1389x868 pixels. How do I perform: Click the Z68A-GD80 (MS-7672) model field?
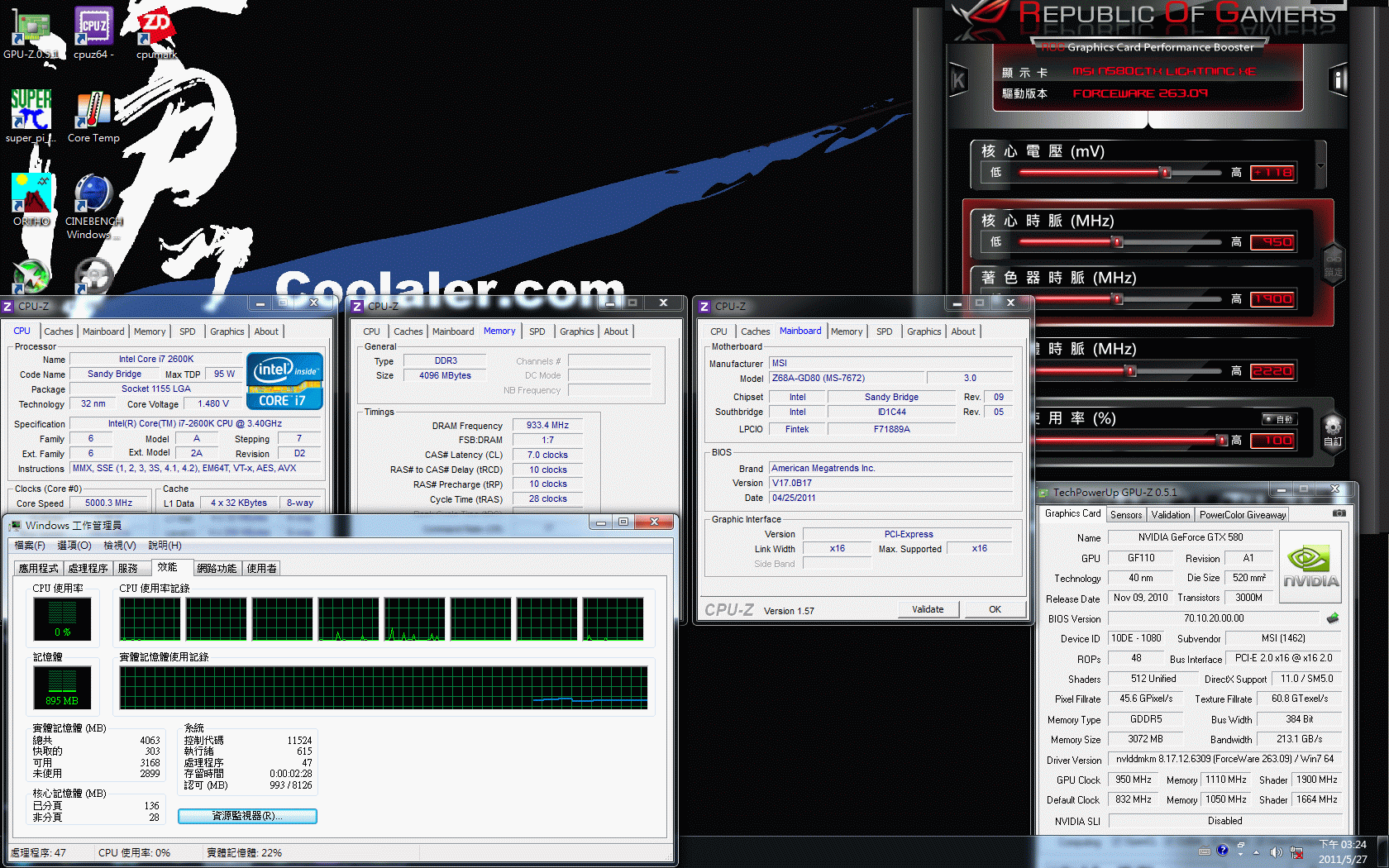[847, 378]
